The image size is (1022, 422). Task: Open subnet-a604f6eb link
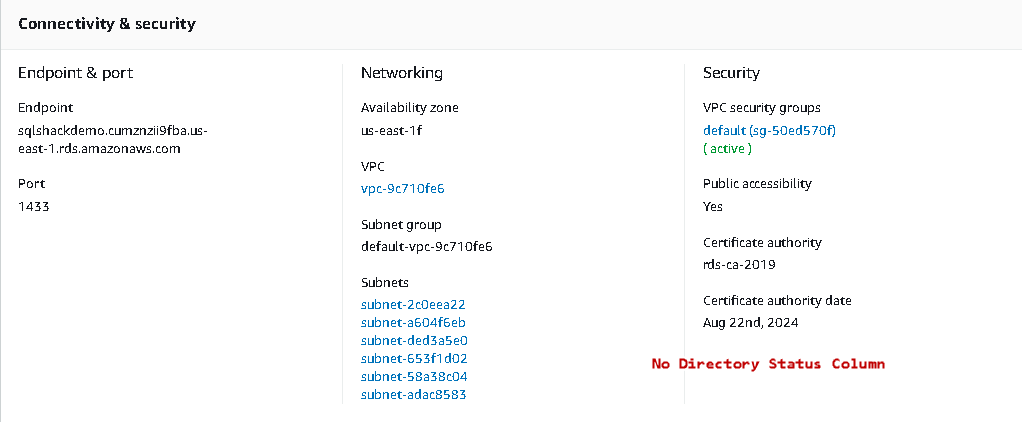coord(413,322)
